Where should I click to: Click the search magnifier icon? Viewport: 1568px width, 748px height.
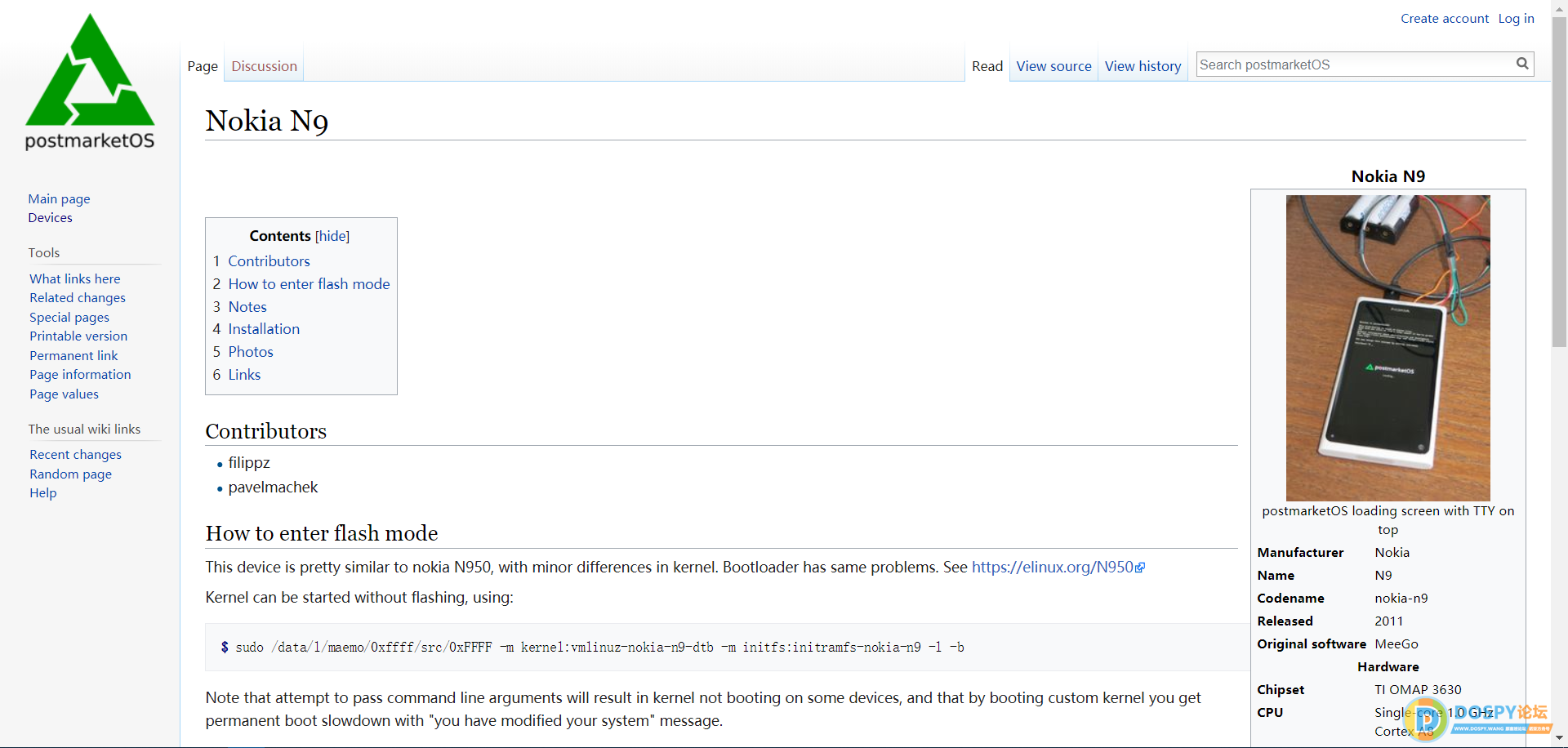[x=1522, y=64]
